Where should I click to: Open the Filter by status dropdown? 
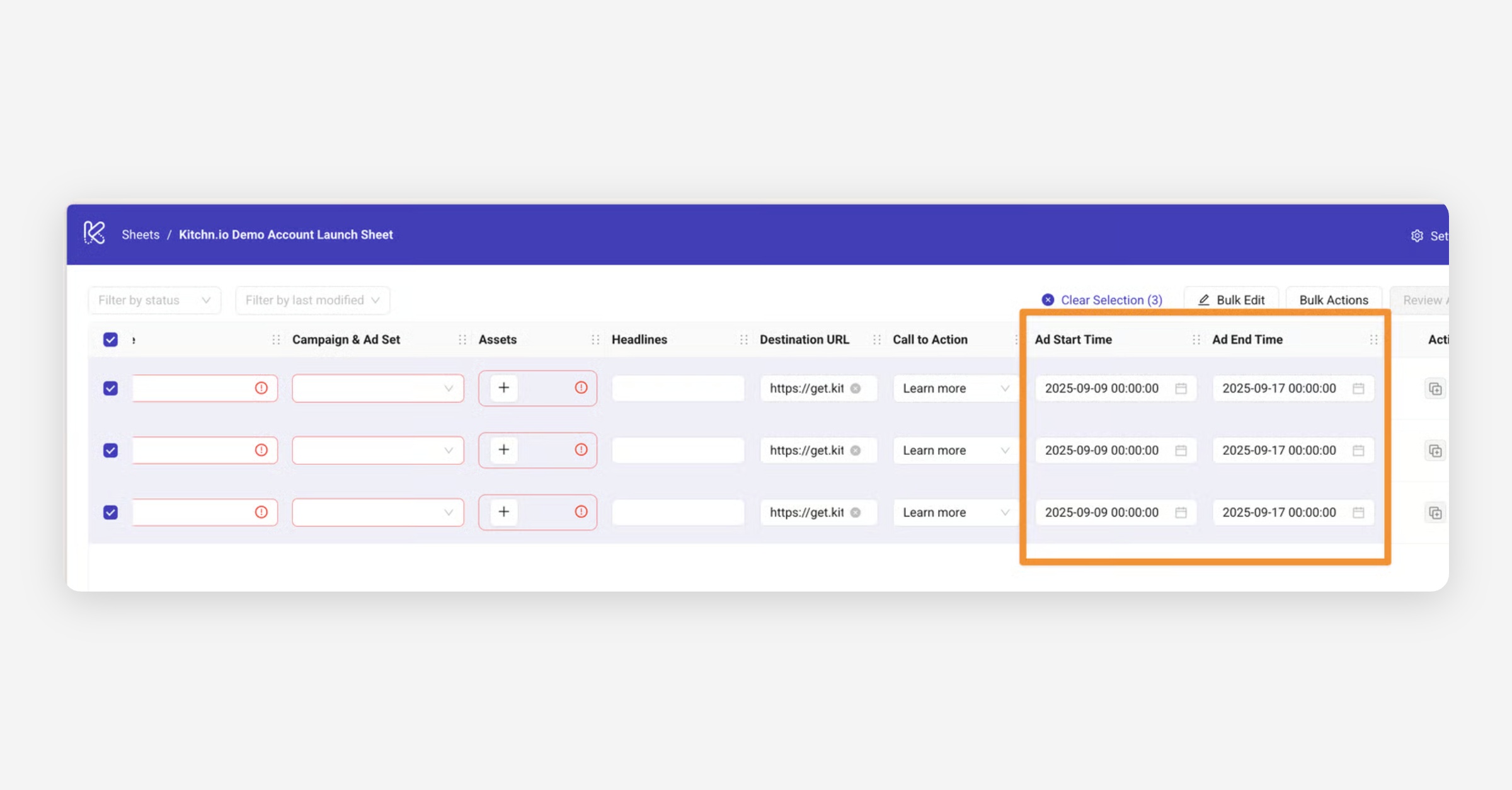(x=154, y=301)
